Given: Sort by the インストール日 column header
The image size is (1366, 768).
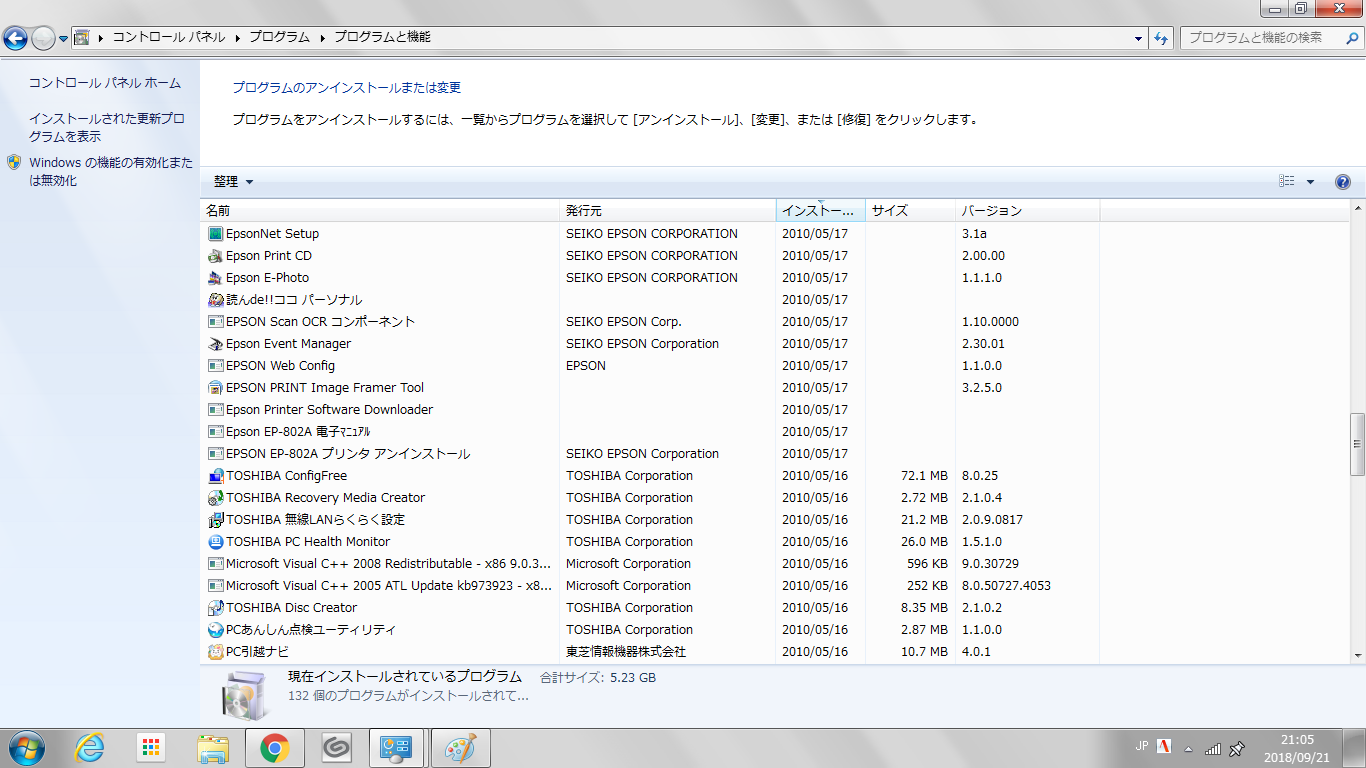Looking at the screenshot, I should (821, 211).
